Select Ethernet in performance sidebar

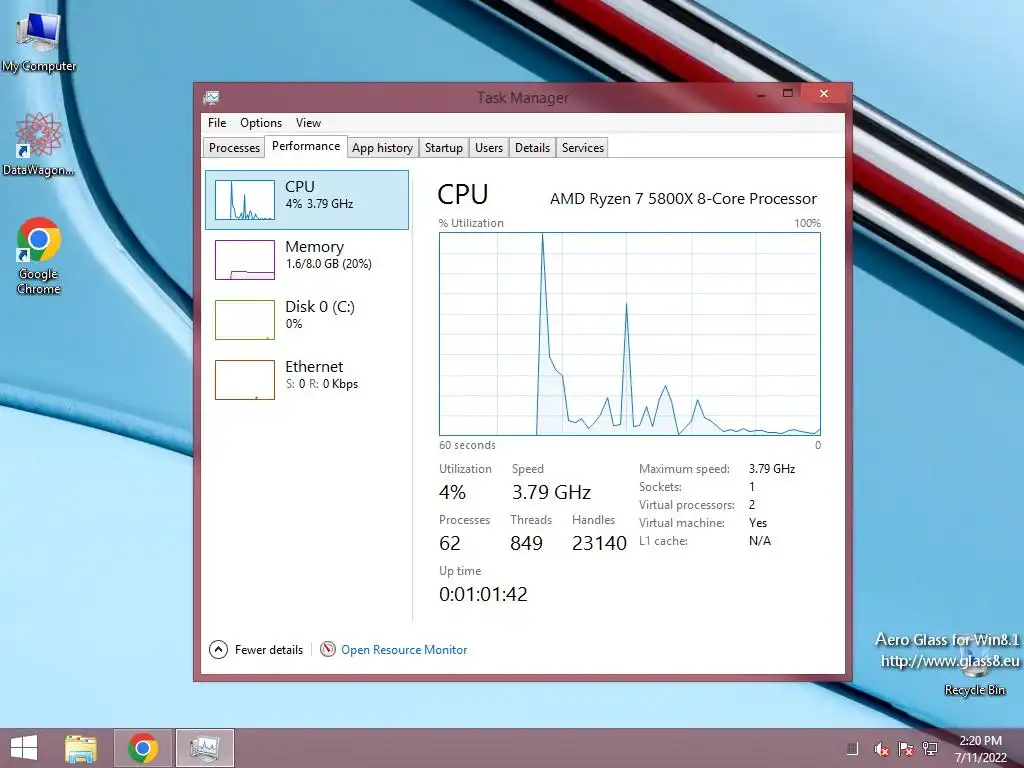[307, 379]
